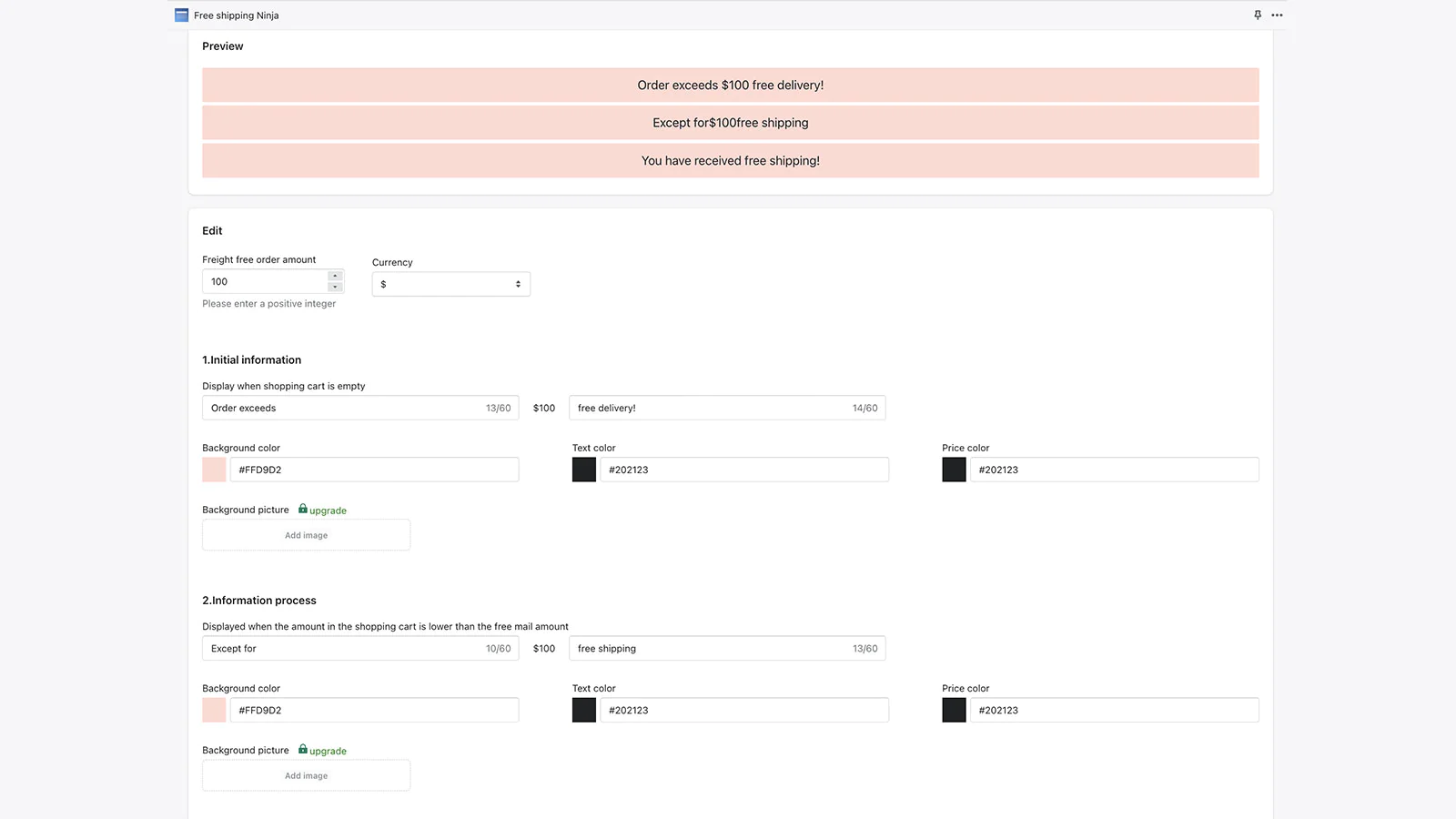Click upgrade link in Initial information section
Image resolution: width=1456 pixels, height=819 pixels.
click(328, 511)
